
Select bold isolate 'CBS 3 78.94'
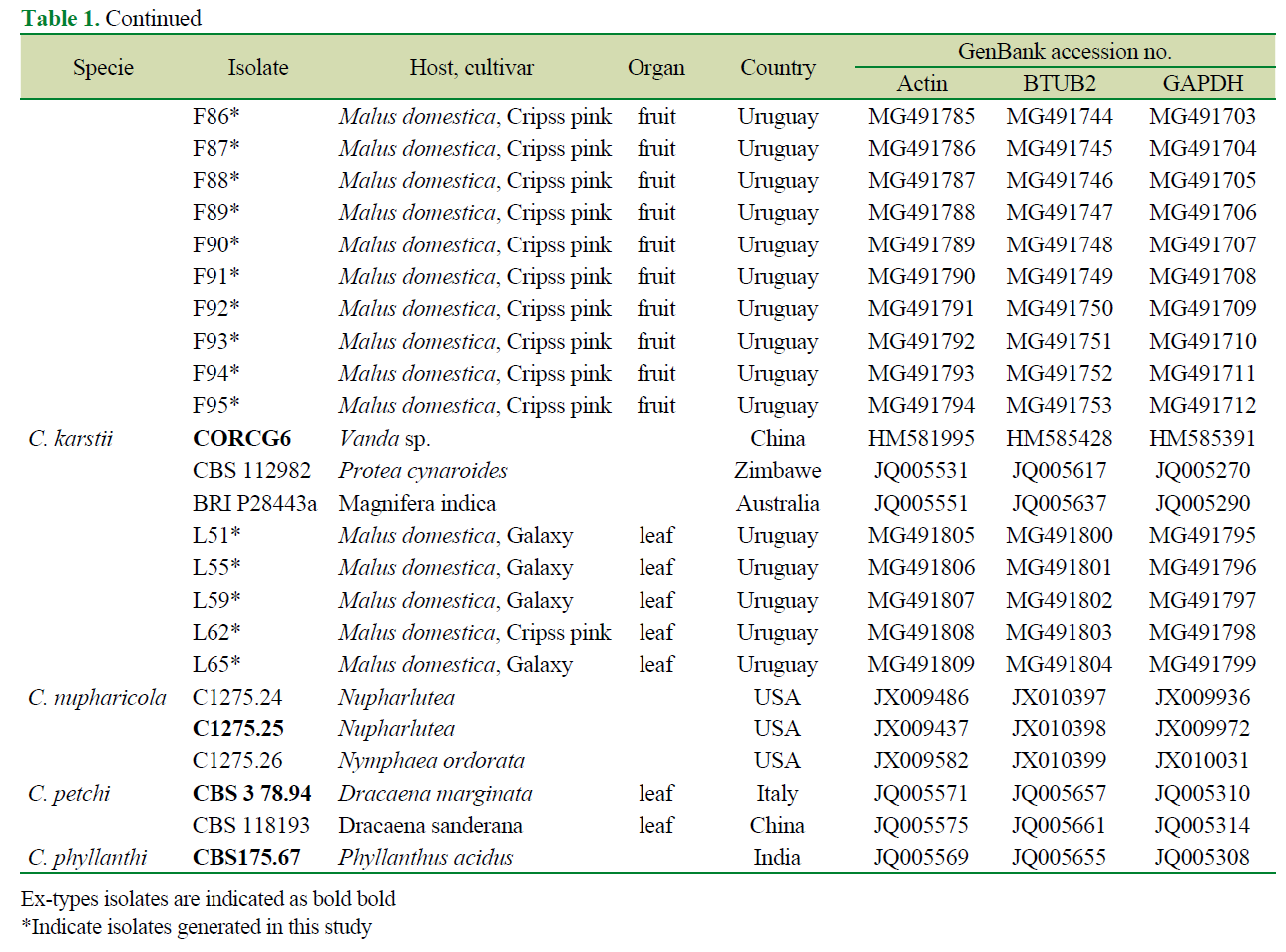tap(252, 793)
